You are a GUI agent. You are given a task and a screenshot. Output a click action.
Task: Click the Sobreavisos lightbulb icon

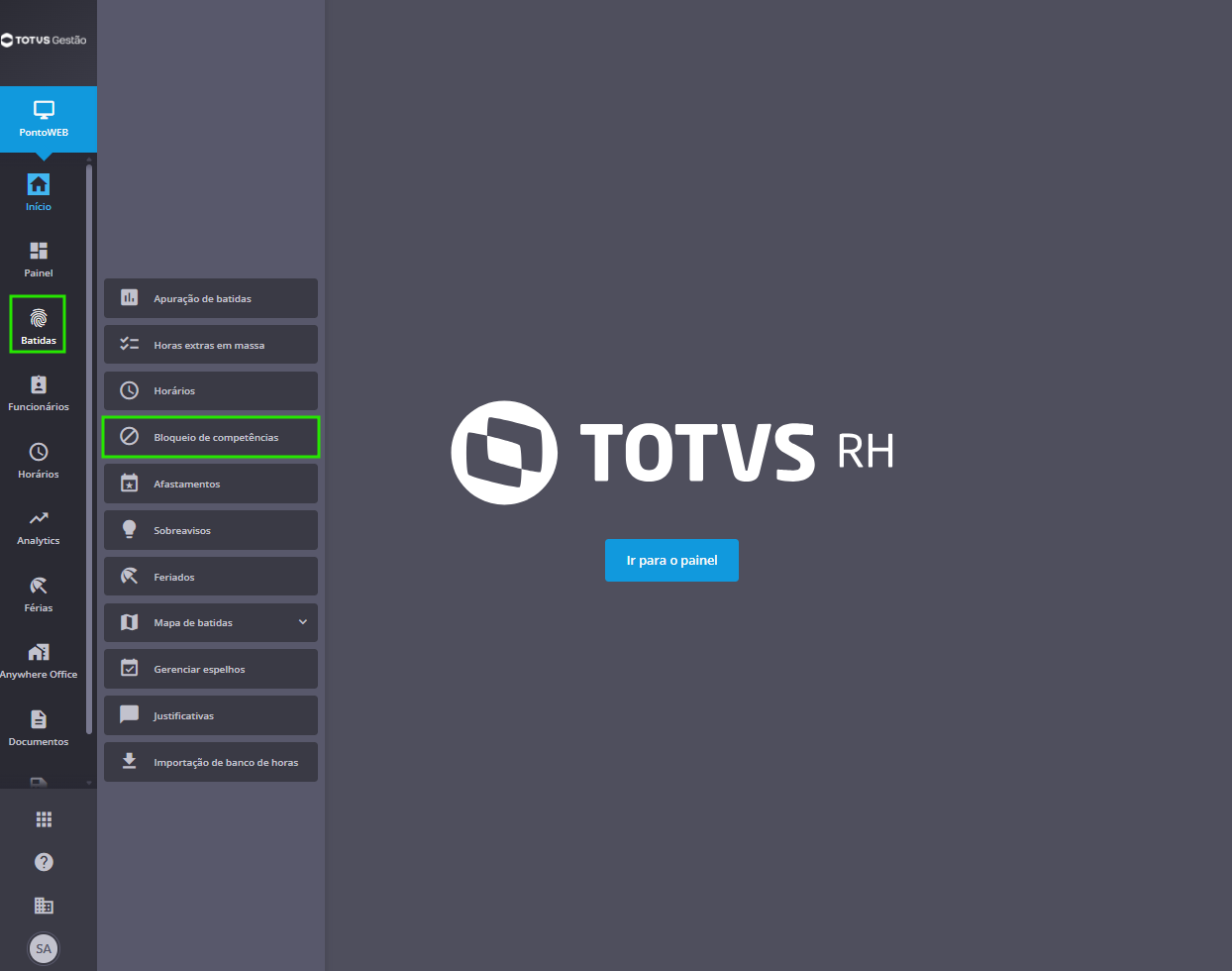click(129, 529)
